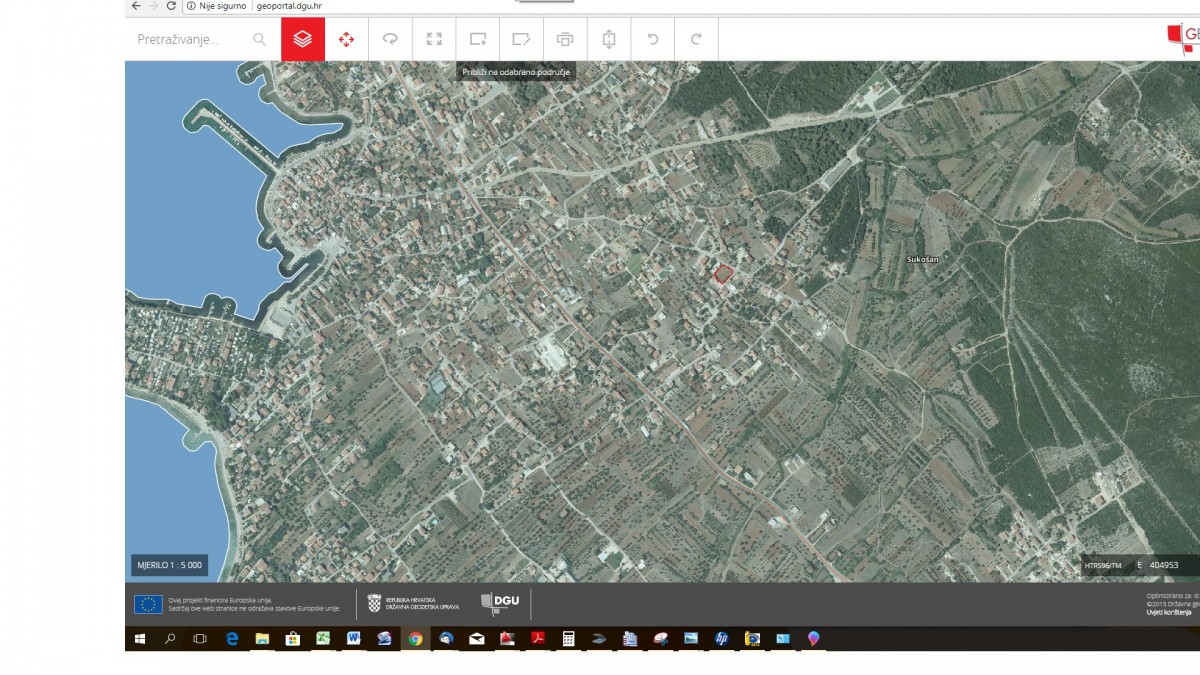Launch Microsoft Edge from taskbar
Viewport: 1200px width, 675px height.
click(x=232, y=638)
